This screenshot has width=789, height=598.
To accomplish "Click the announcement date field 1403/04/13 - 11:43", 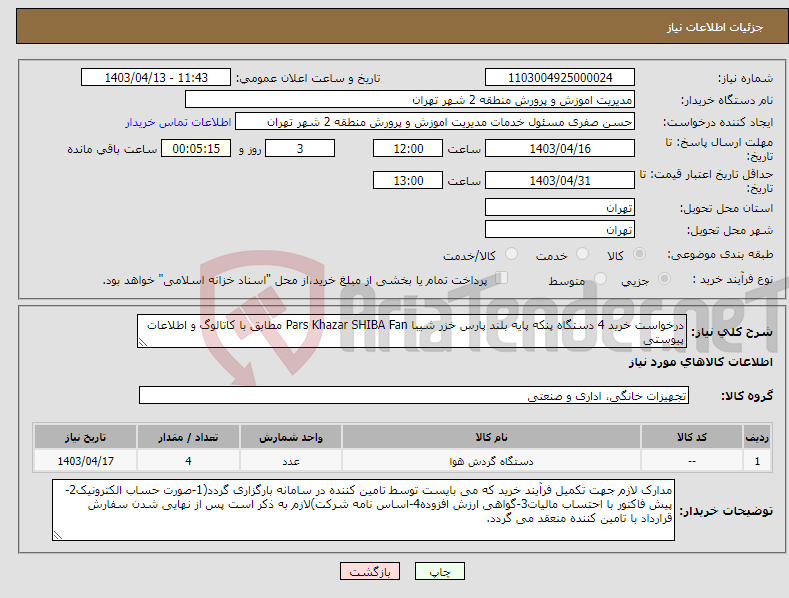I will click(155, 78).
